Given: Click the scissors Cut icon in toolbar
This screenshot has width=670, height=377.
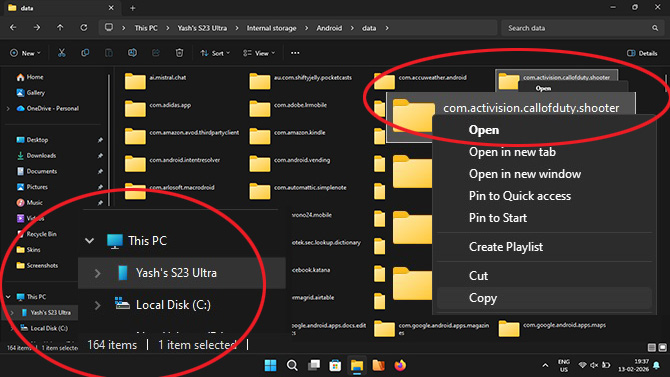Looking at the screenshot, I should 62,53.
